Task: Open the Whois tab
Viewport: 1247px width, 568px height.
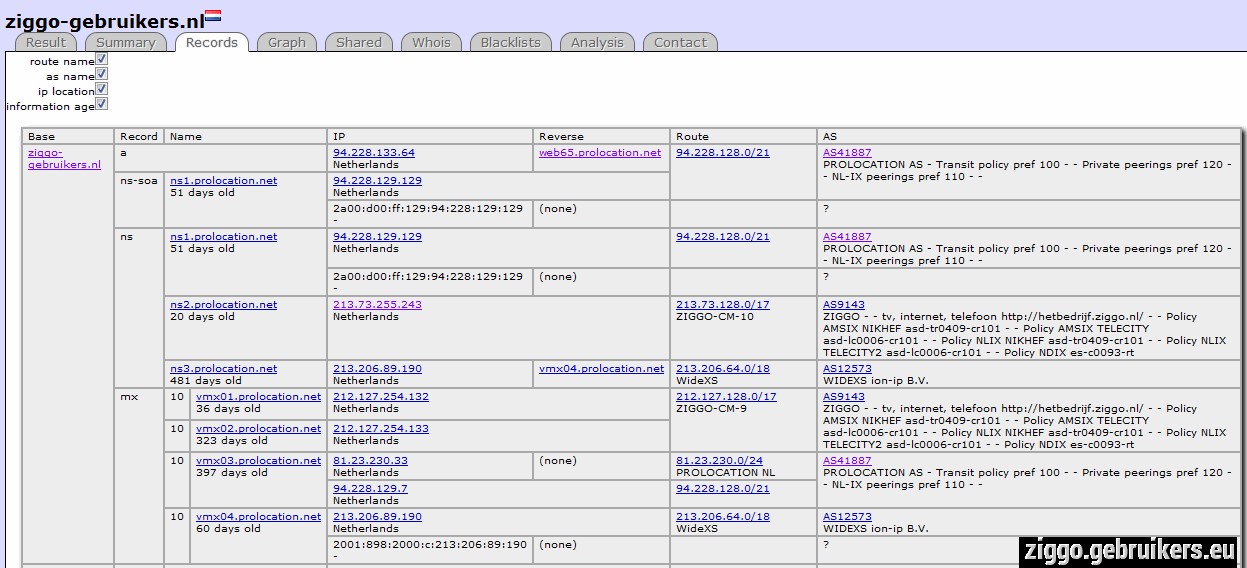Action: point(432,42)
